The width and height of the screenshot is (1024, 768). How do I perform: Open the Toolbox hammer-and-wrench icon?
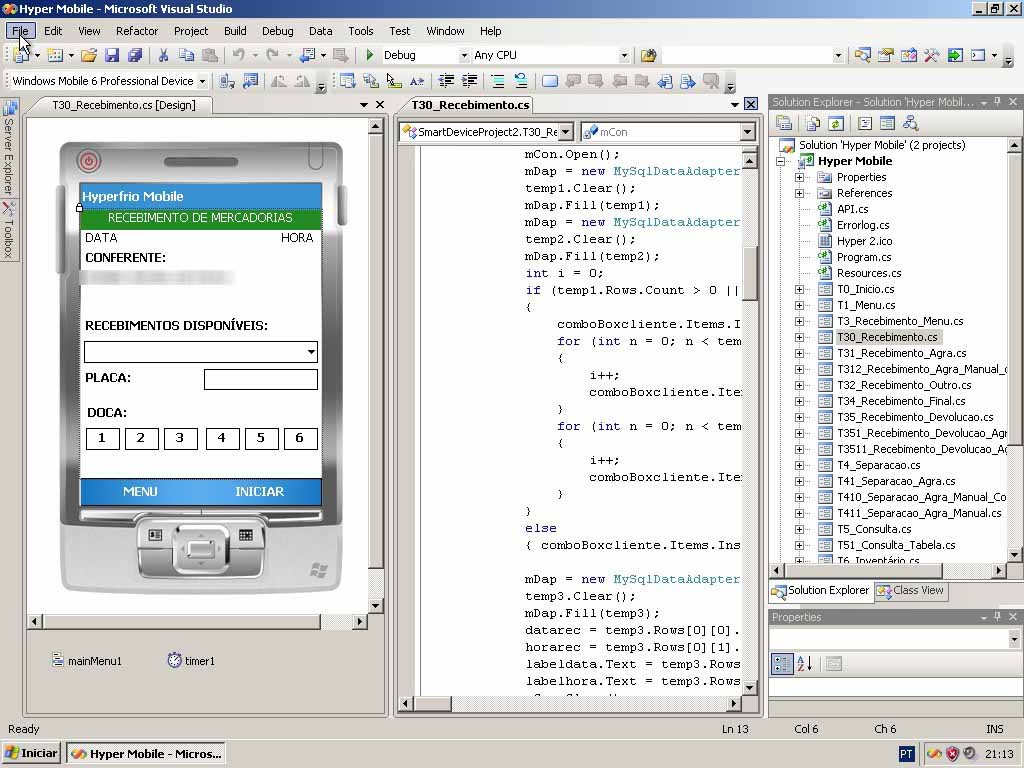click(x=931, y=56)
